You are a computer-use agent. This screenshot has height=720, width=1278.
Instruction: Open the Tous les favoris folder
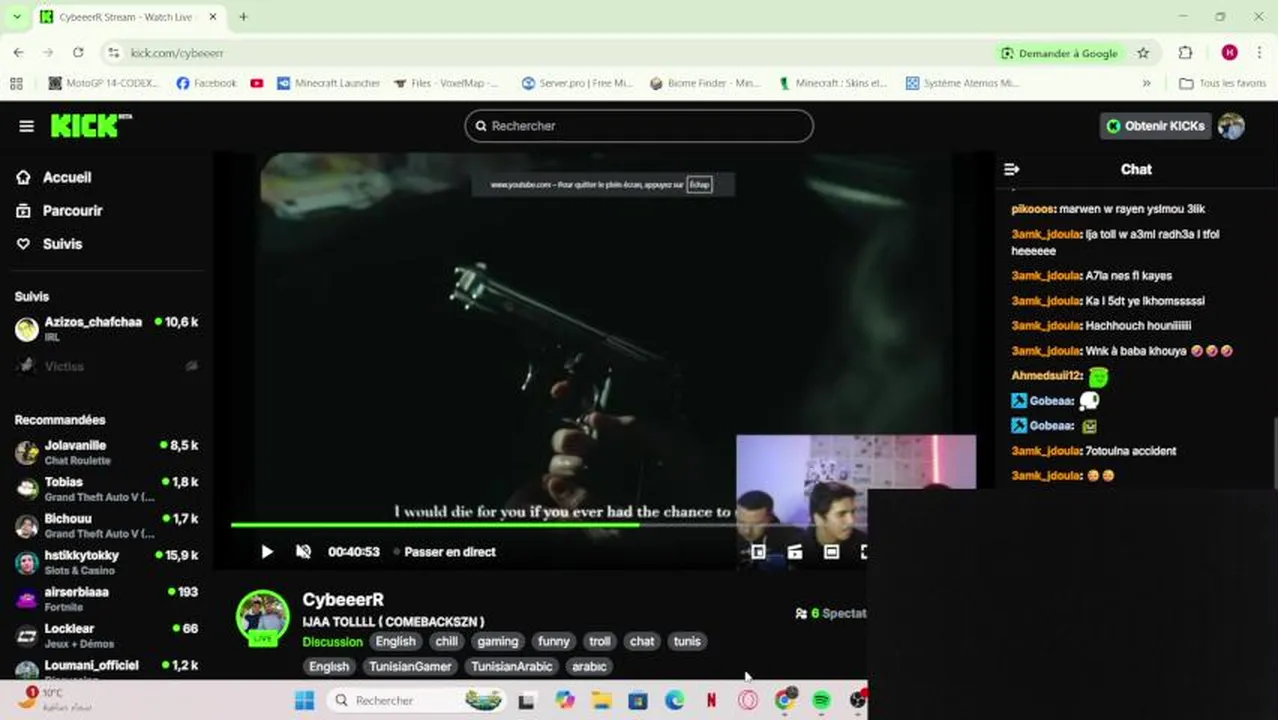(1223, 83)
